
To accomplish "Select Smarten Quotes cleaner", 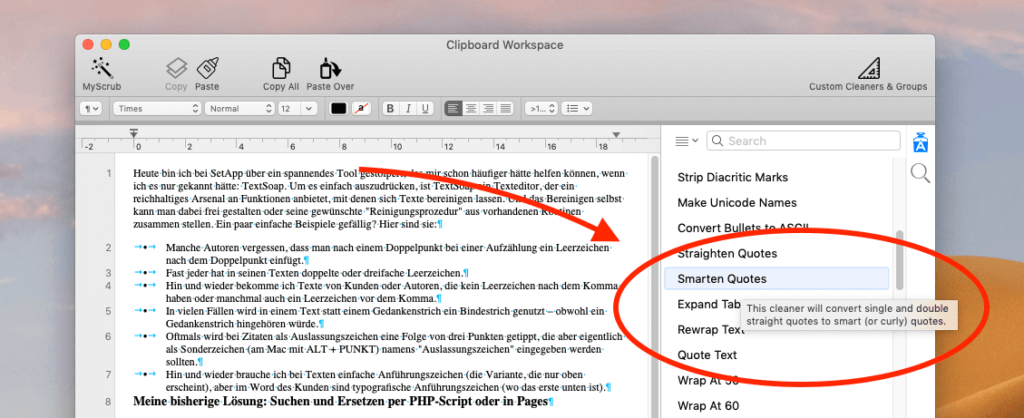I will (776, 278).
